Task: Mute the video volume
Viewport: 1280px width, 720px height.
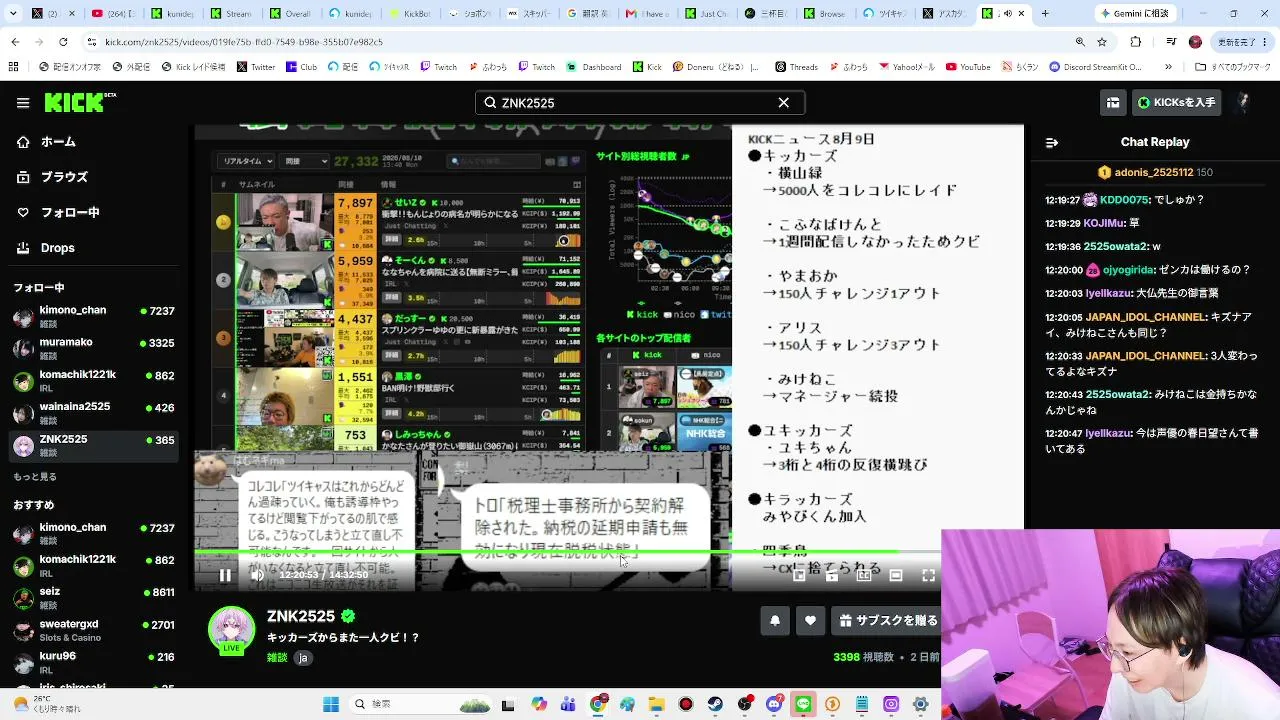Action: tap(257, 575)
